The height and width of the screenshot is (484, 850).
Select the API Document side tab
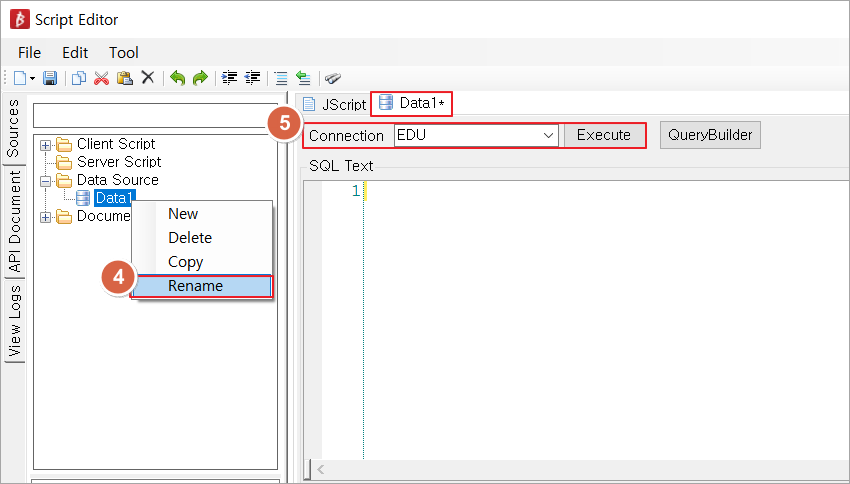pos(15,221)
